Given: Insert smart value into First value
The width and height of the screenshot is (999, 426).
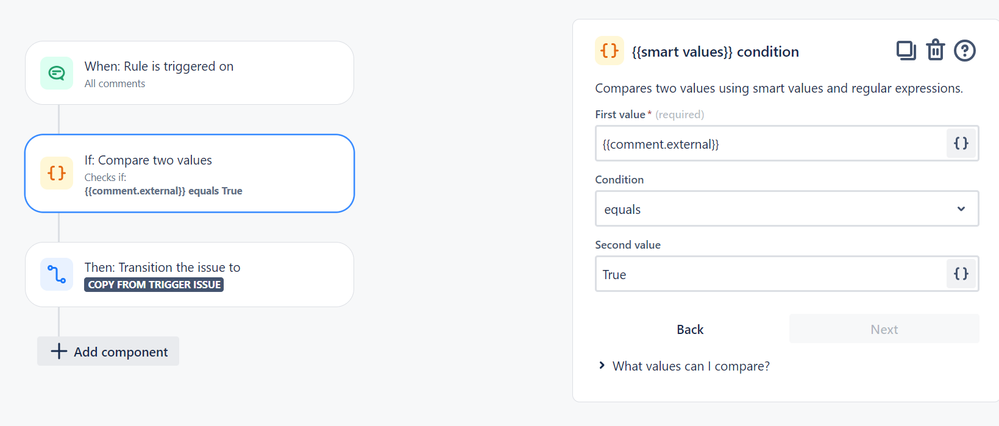Looking at the screenshot, I should tap(960, 144).
